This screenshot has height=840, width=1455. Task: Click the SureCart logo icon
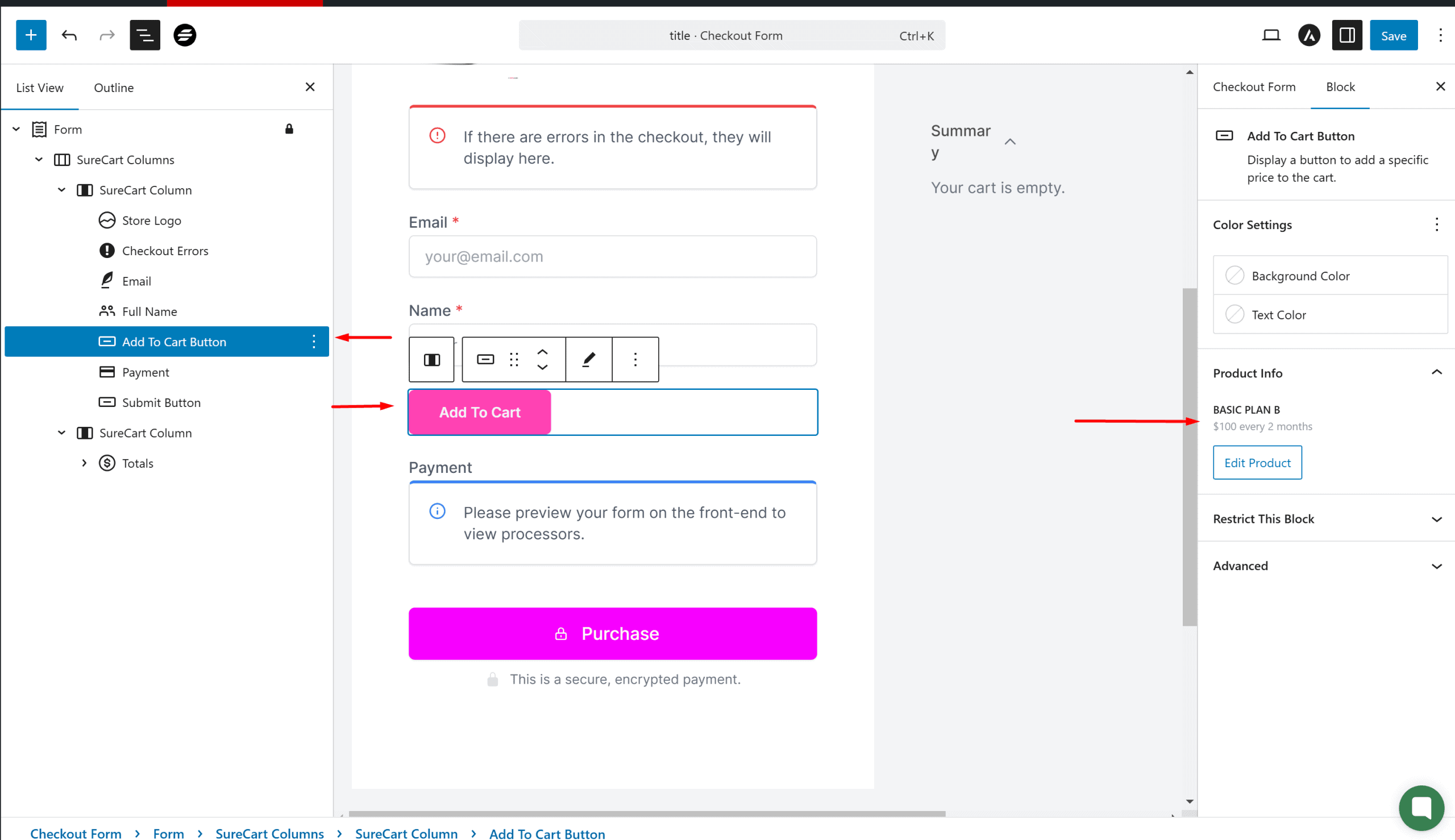tap(185, 35)
